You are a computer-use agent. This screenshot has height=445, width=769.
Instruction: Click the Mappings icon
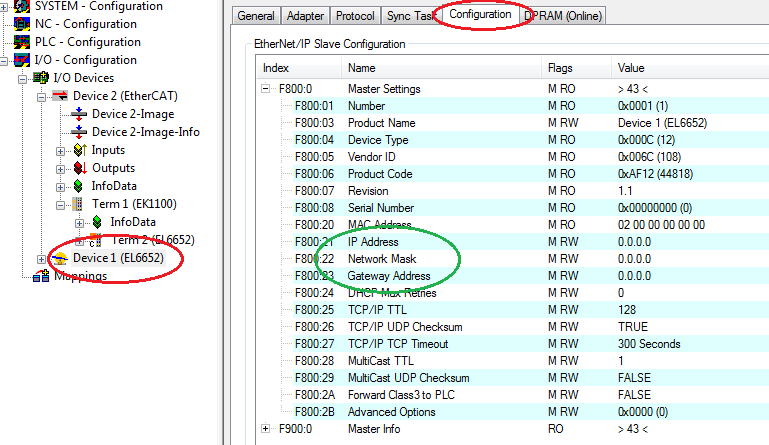(x=41, y=276)
